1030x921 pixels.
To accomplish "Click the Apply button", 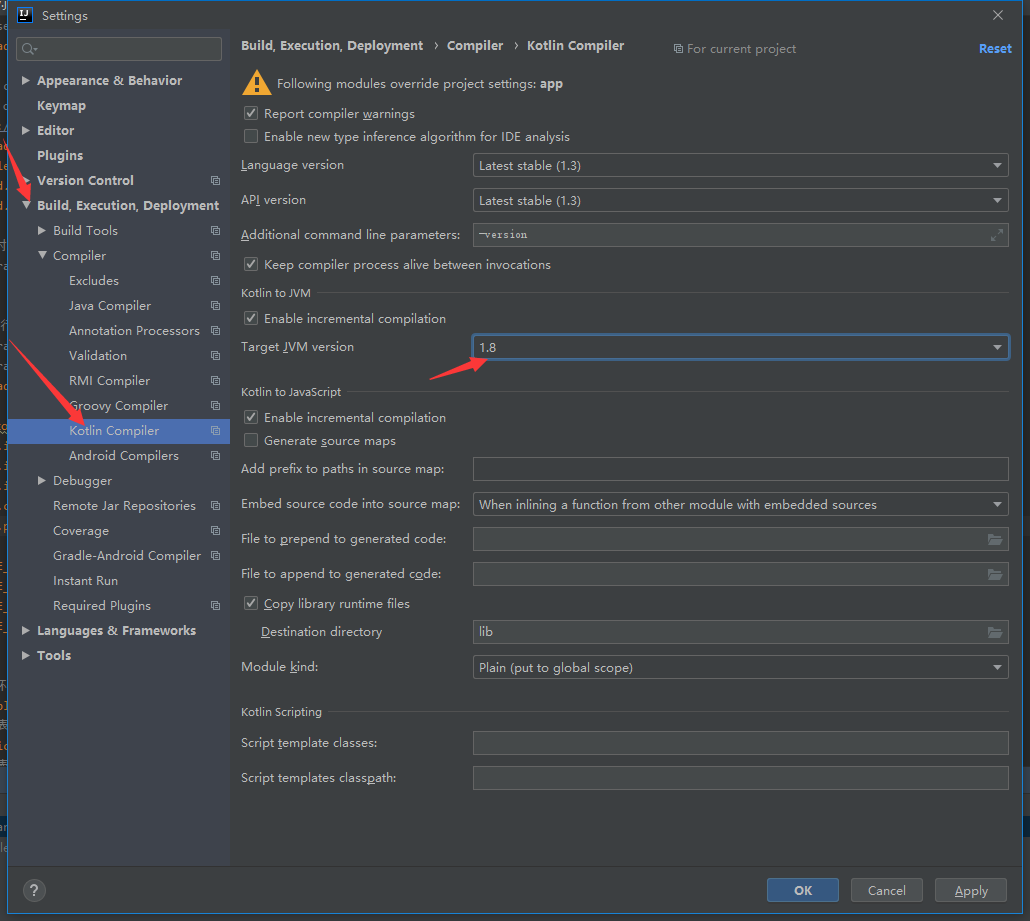I will (x=970, y=891).
